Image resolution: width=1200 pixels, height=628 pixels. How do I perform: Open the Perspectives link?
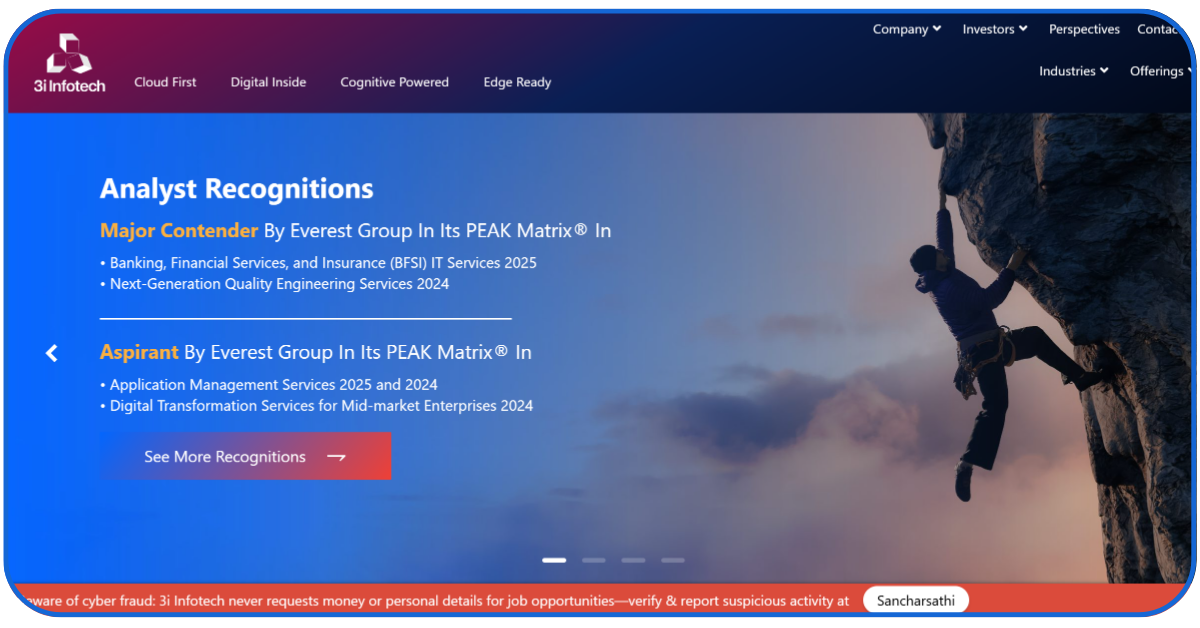coord(1084,29)
